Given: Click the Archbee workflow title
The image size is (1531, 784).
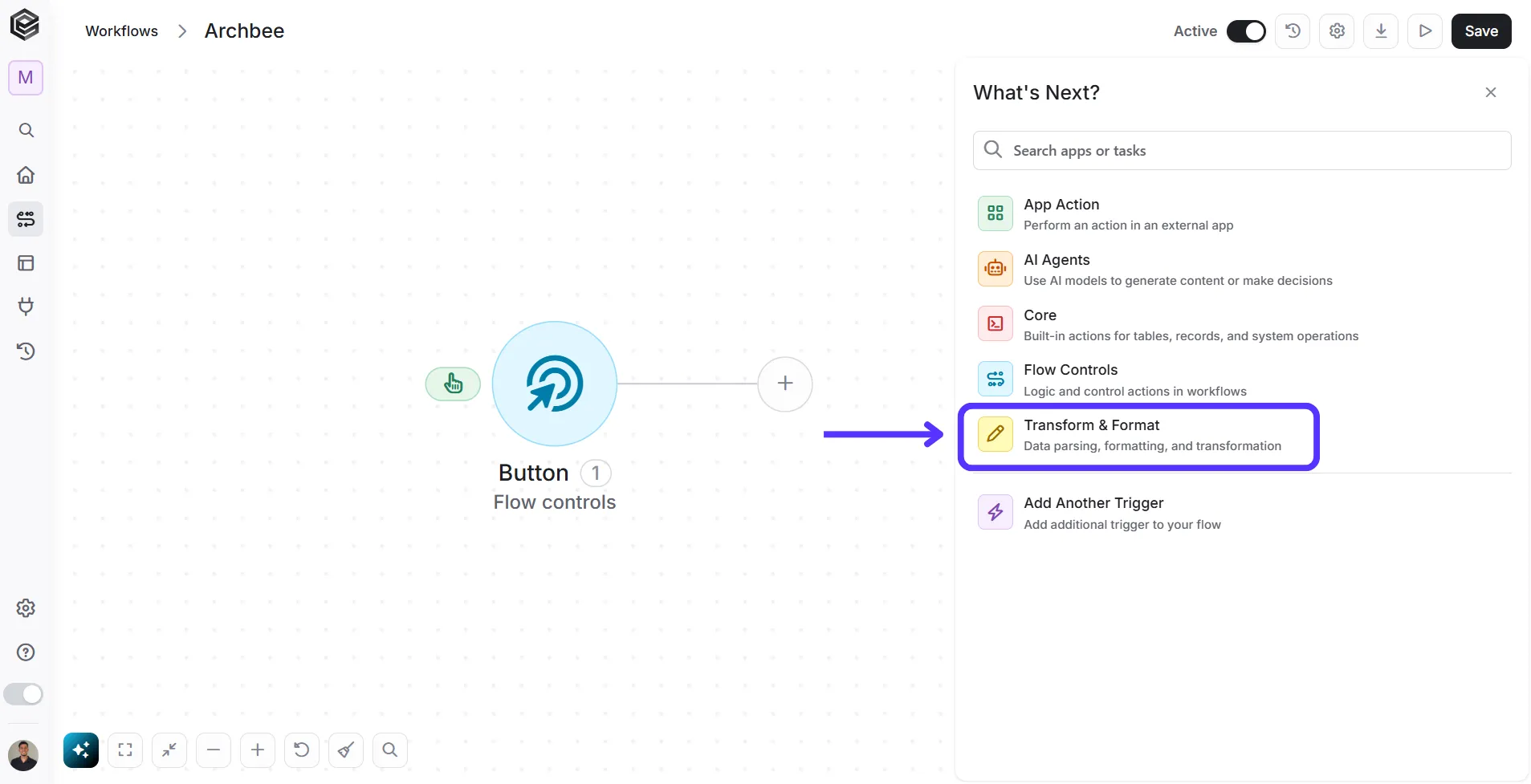Looking at the screenshot, I should coord(244,31).
